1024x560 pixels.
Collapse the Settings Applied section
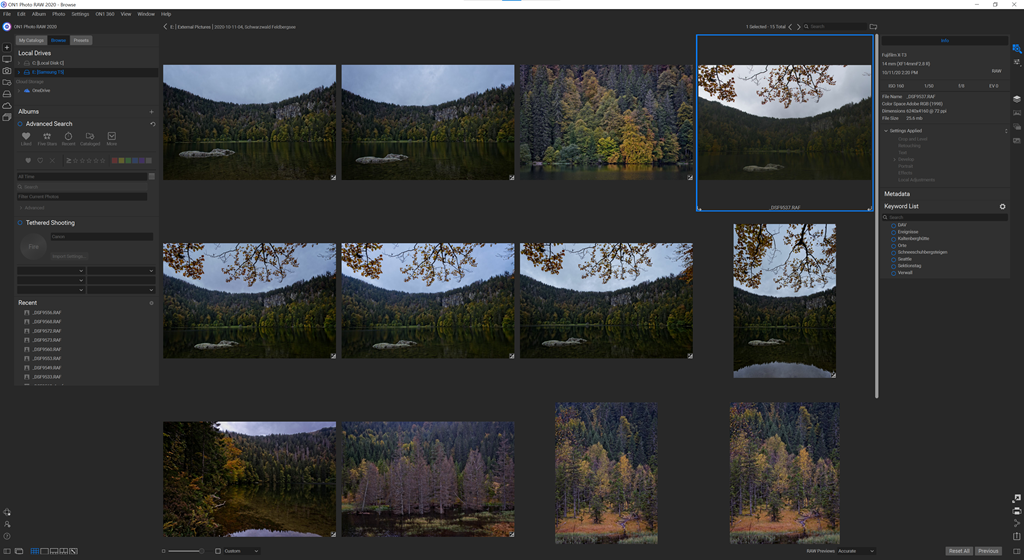pos(886,131)
